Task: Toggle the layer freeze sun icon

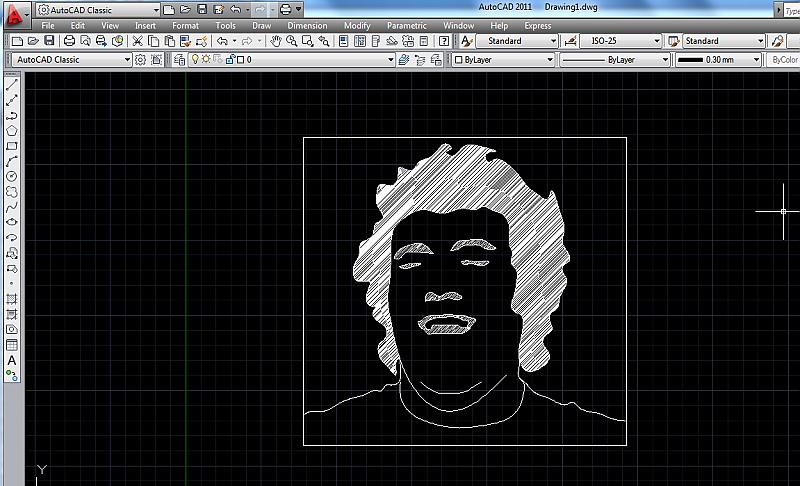Action: [206, 60]
